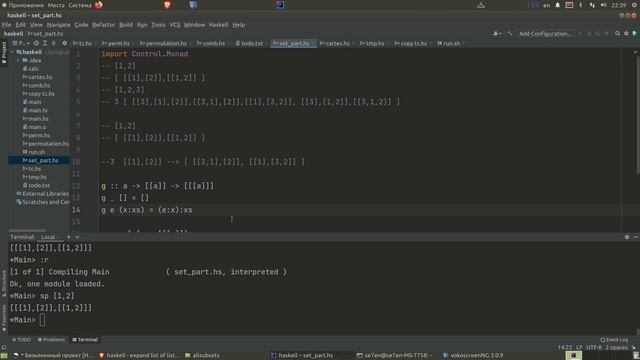Viewport: 640px width, 360px height.
Task: Select main.o in project tree
Action: tap(35, 127)
